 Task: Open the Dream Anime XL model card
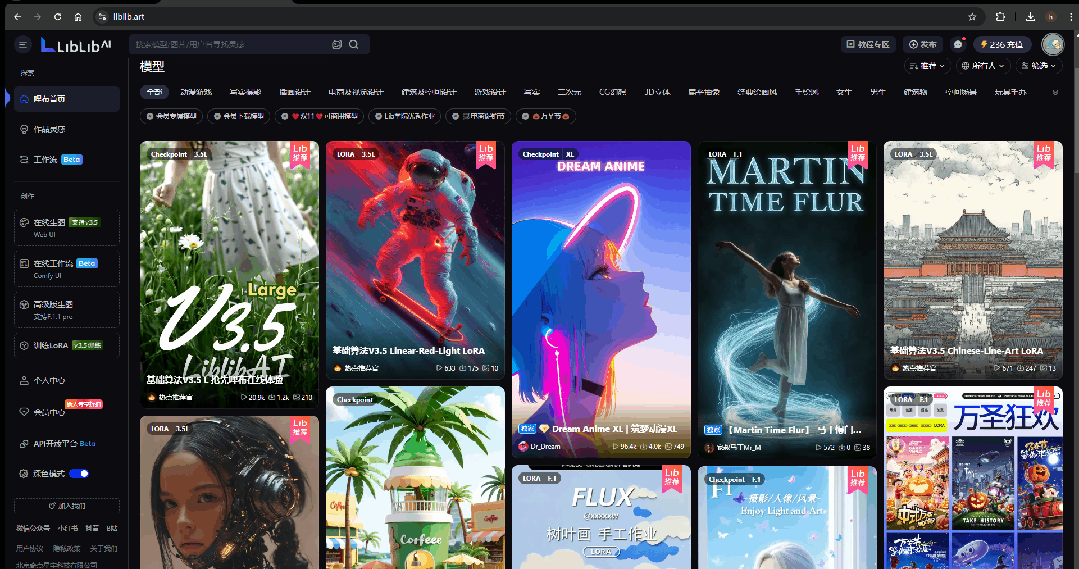point(601,299)
